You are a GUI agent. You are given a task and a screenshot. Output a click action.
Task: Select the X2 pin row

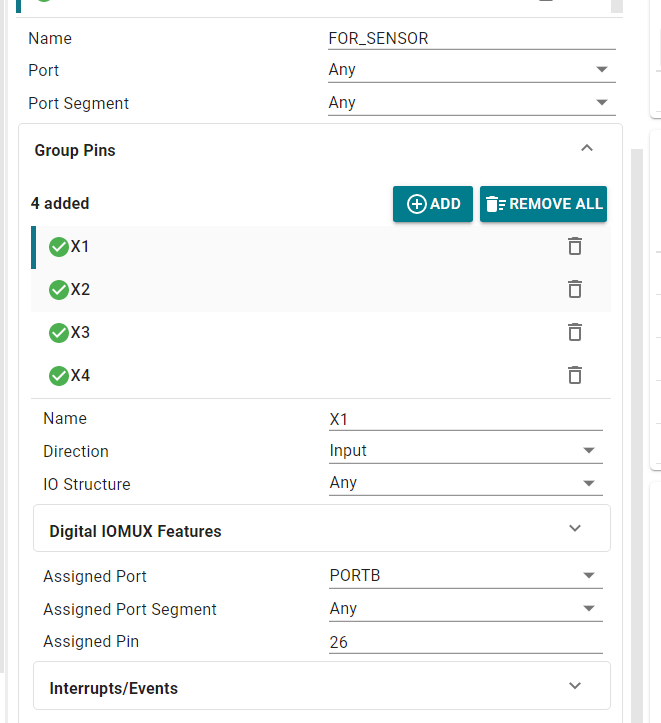[x=321, y=290]
